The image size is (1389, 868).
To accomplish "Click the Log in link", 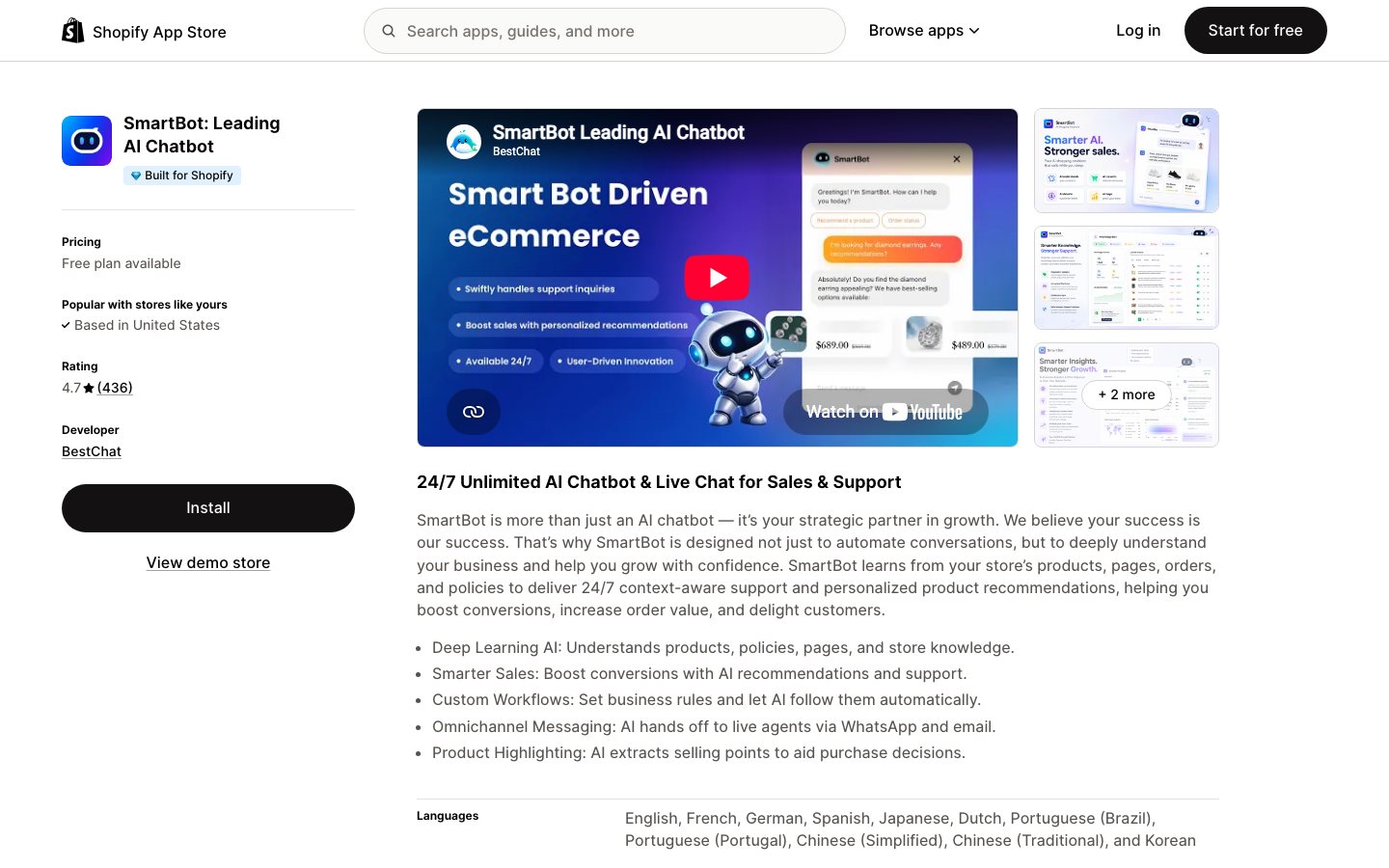I will point(1138,31).
